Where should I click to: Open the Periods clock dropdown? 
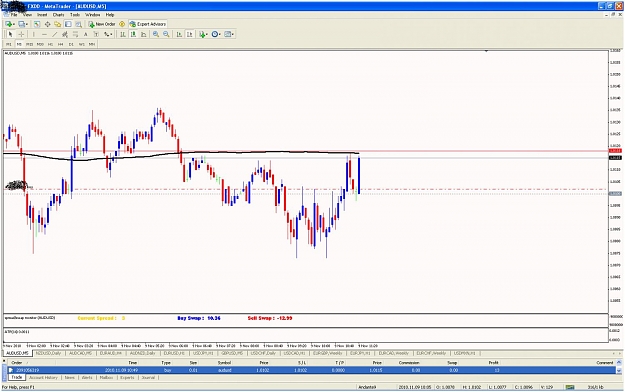216,34
